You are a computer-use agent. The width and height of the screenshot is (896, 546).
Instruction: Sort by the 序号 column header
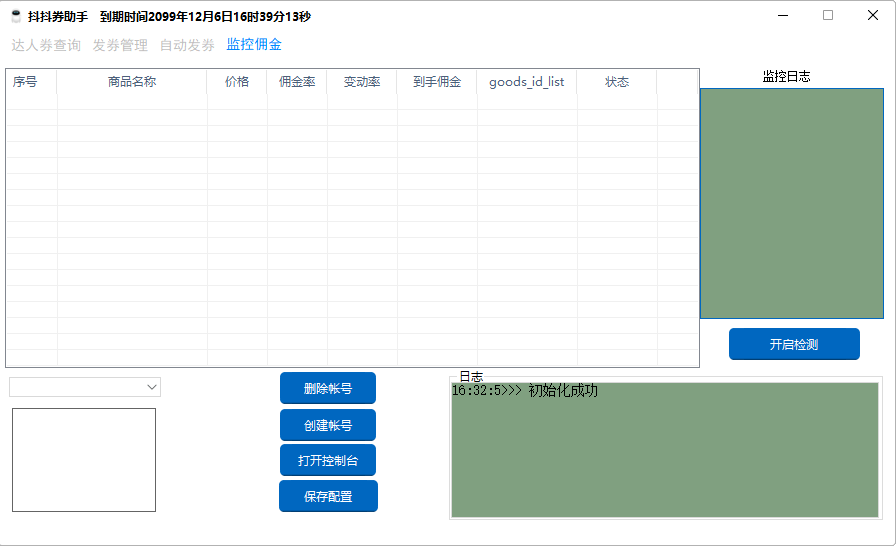(x=25, y=82)
